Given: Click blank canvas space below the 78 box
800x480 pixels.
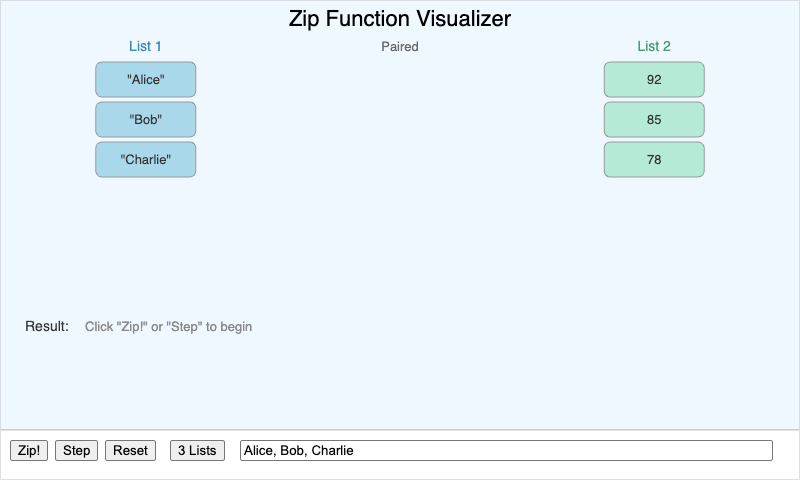Looking at the screenshot, I should tap(654, 240).
